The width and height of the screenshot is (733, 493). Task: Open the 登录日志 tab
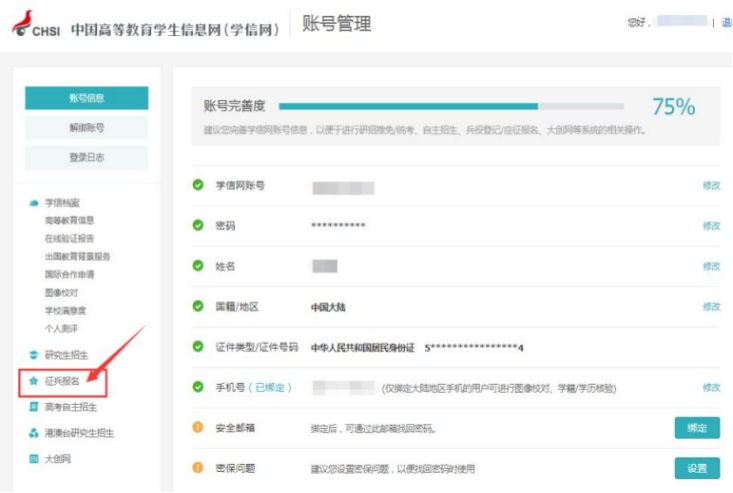pos(86,157)
